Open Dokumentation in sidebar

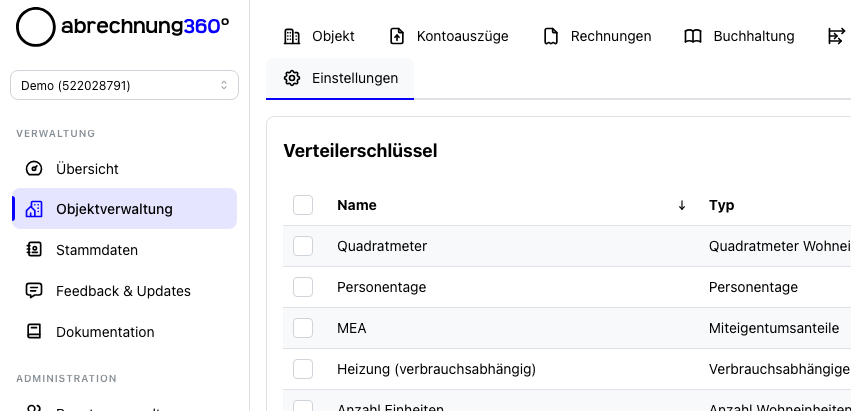click(124, 331)
